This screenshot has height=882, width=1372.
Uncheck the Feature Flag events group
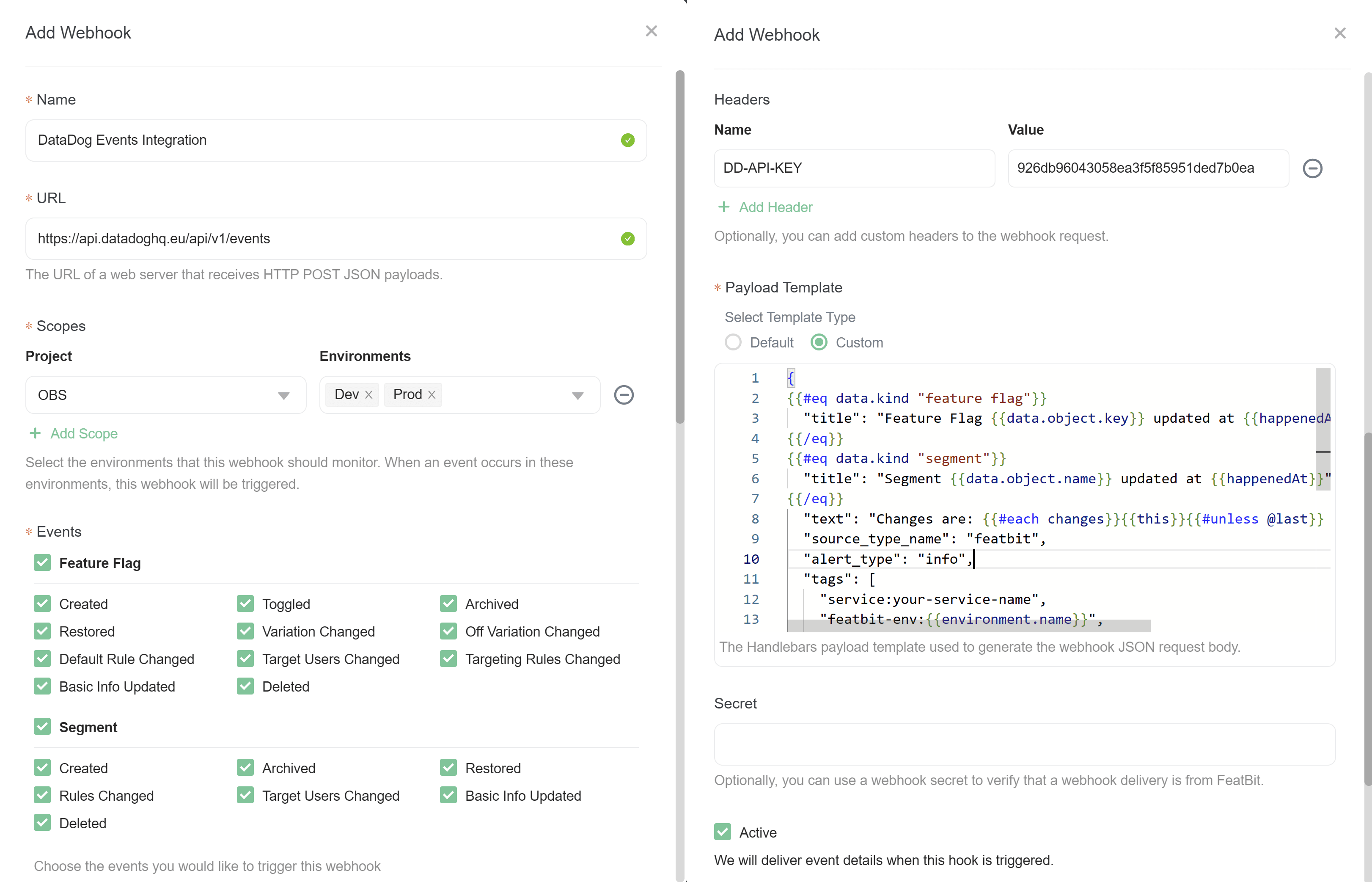coord(42,562)
